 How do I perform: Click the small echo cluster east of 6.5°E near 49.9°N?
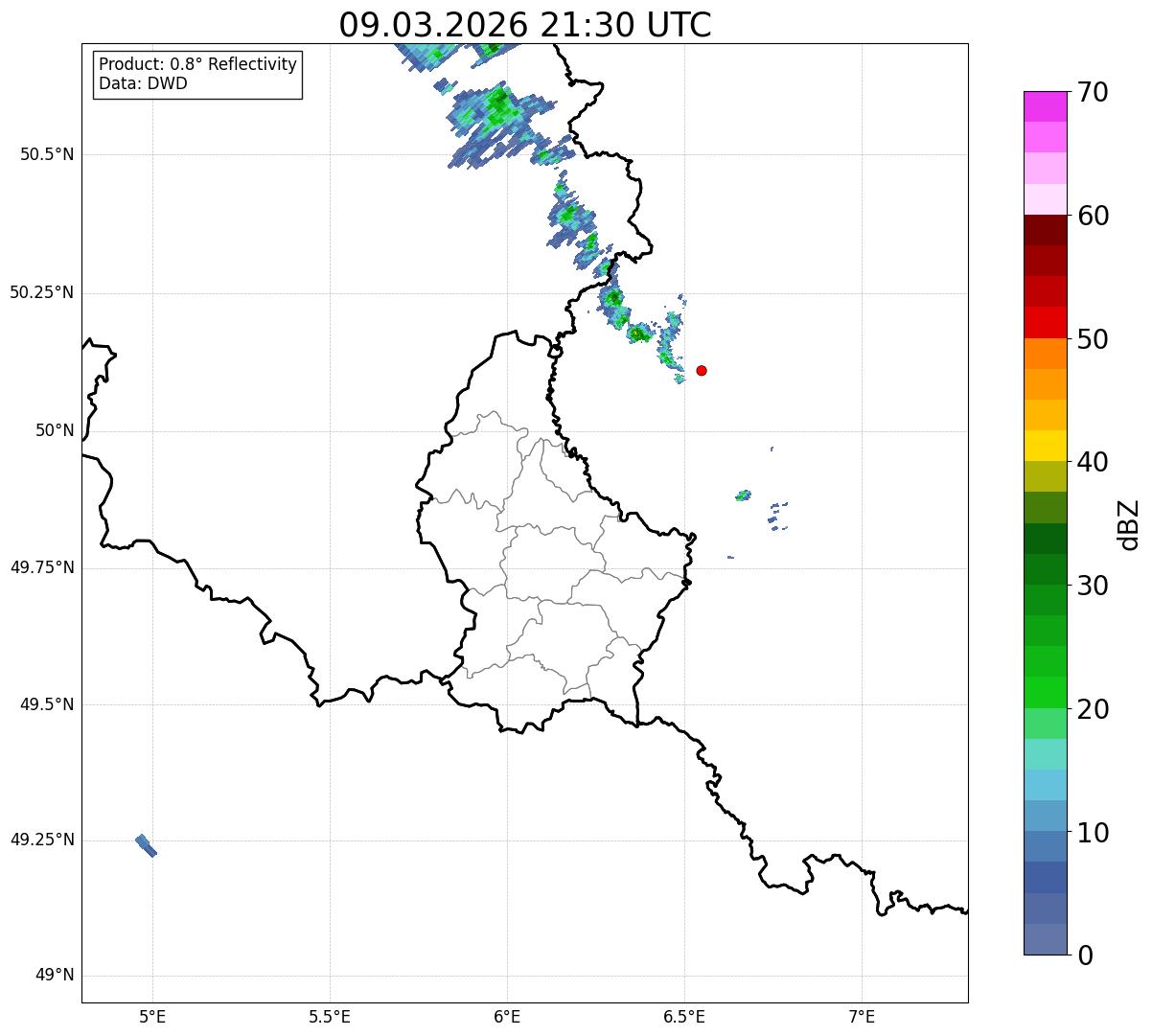(x=744, y=495)
